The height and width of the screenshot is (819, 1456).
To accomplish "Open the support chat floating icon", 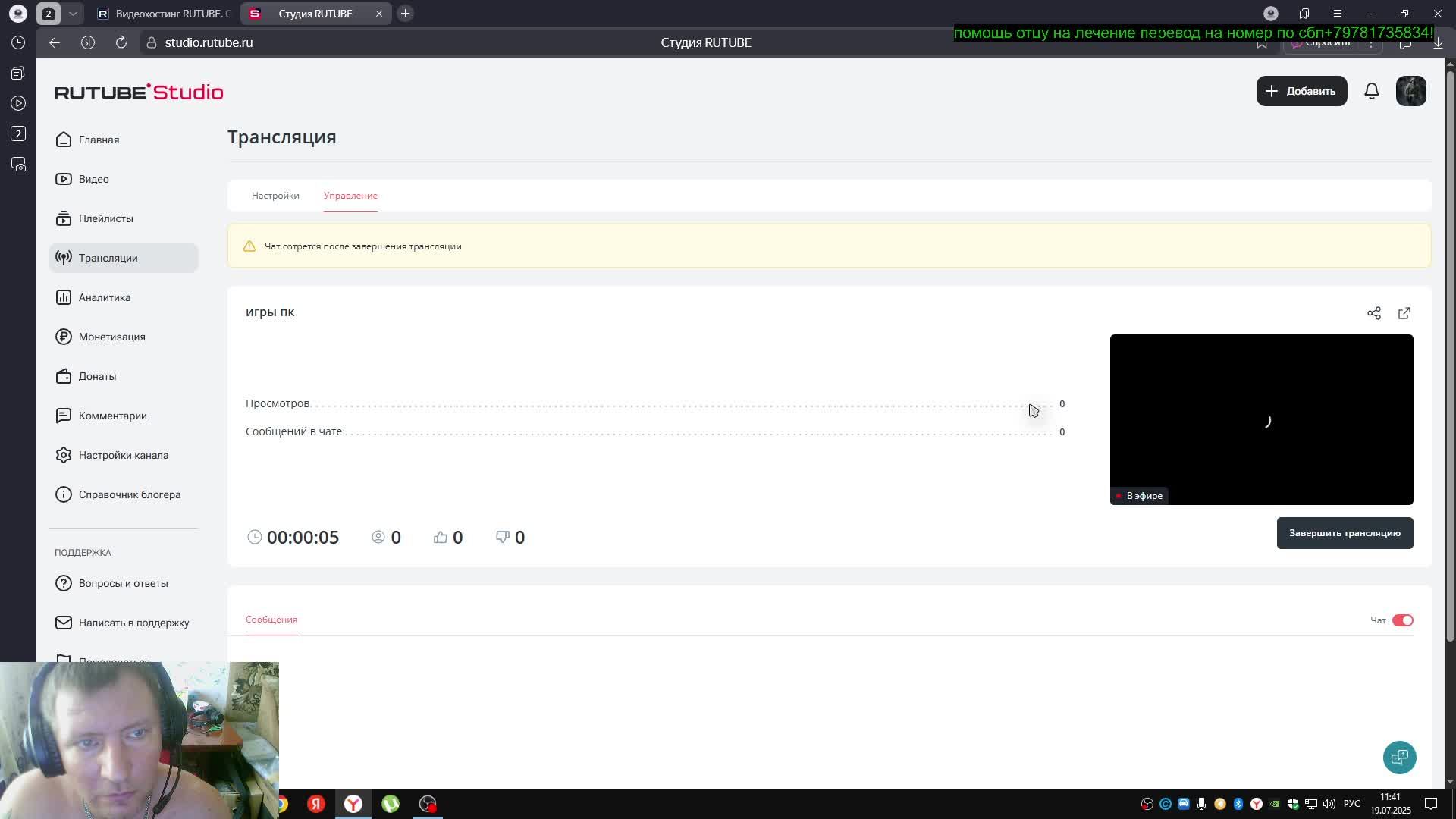I will click(1399, 757).
